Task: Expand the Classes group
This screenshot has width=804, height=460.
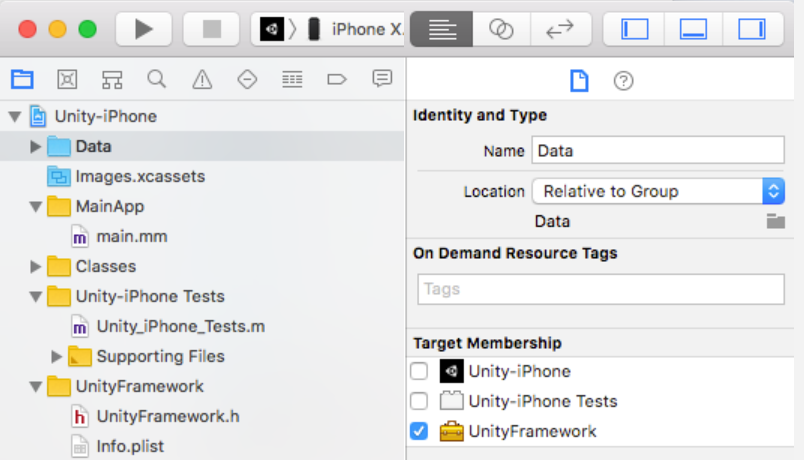Action: [x=36, y=267]
